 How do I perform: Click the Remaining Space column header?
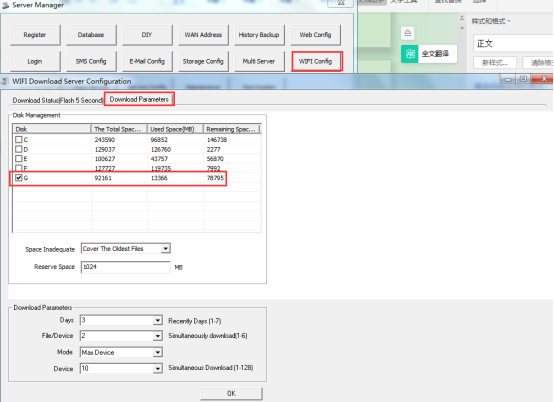(232, 129)
